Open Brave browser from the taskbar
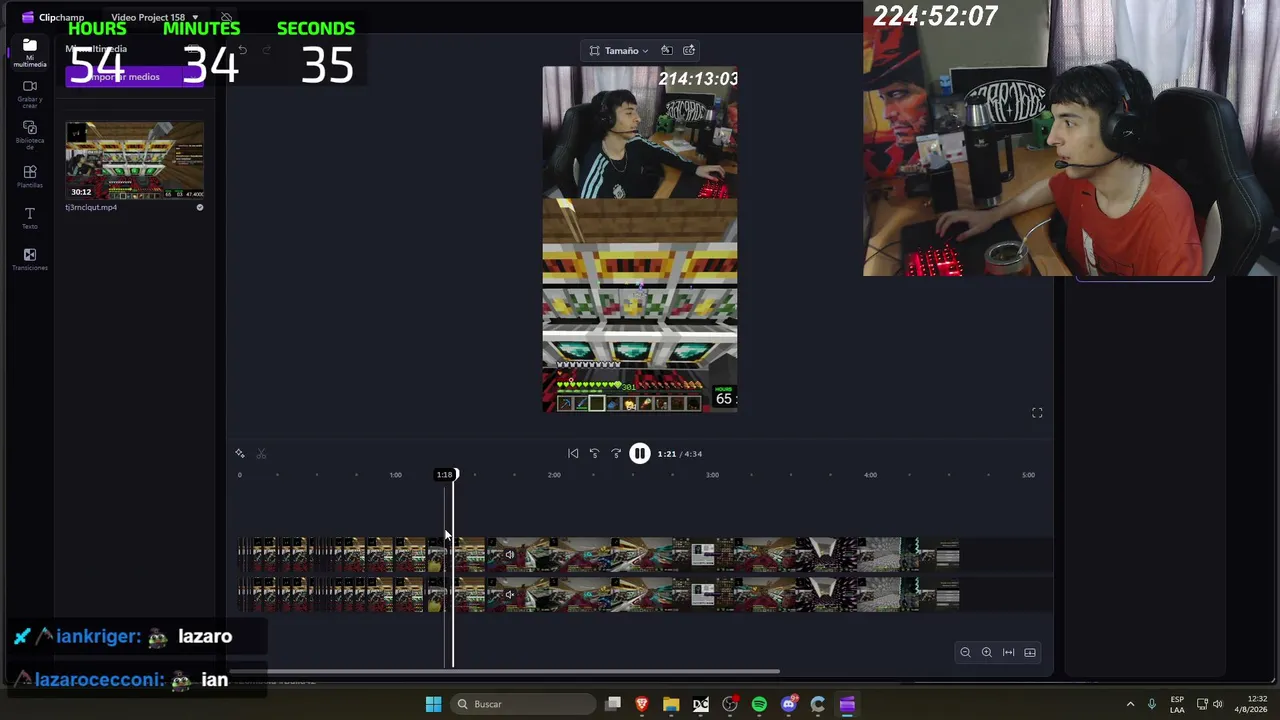The image size is (1280, 720). click(x=642, y=704)
